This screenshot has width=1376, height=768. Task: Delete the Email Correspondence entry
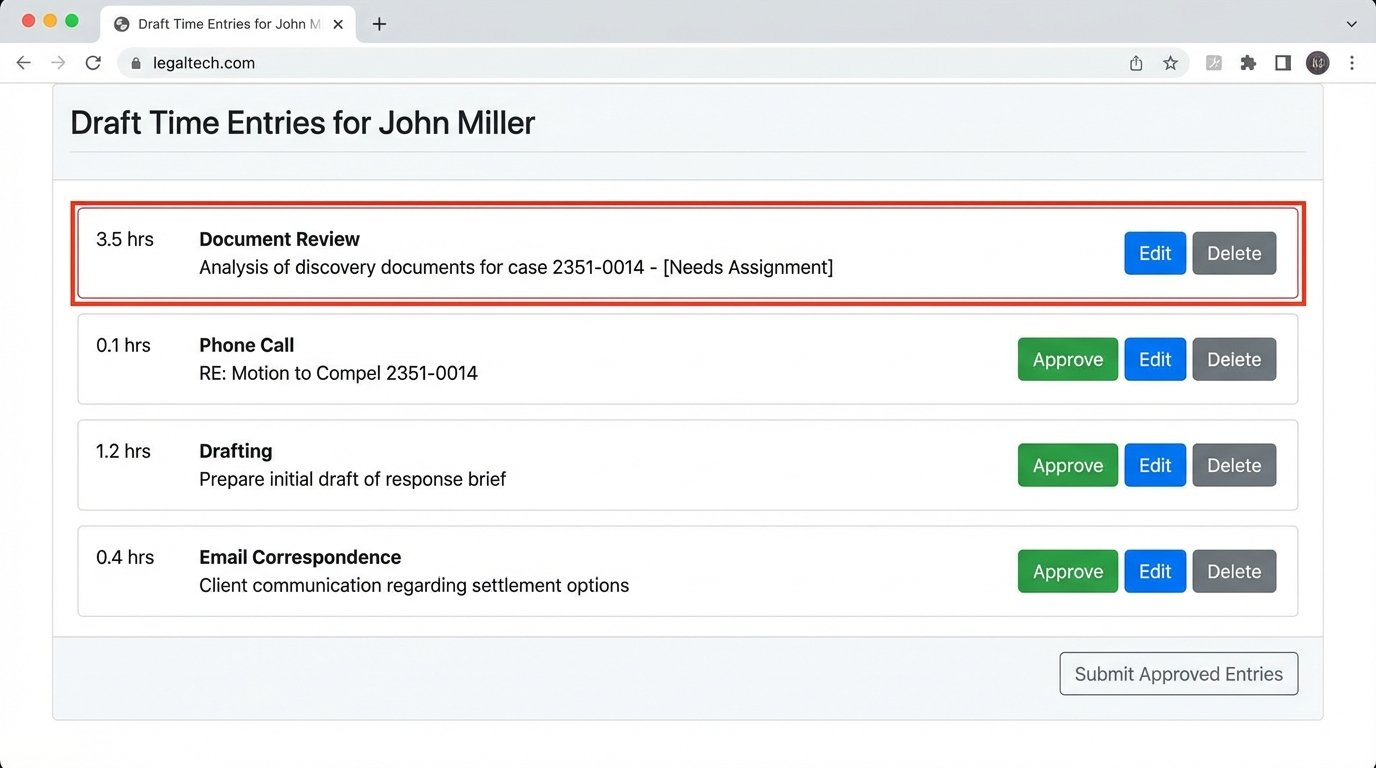pos(1234,571)
